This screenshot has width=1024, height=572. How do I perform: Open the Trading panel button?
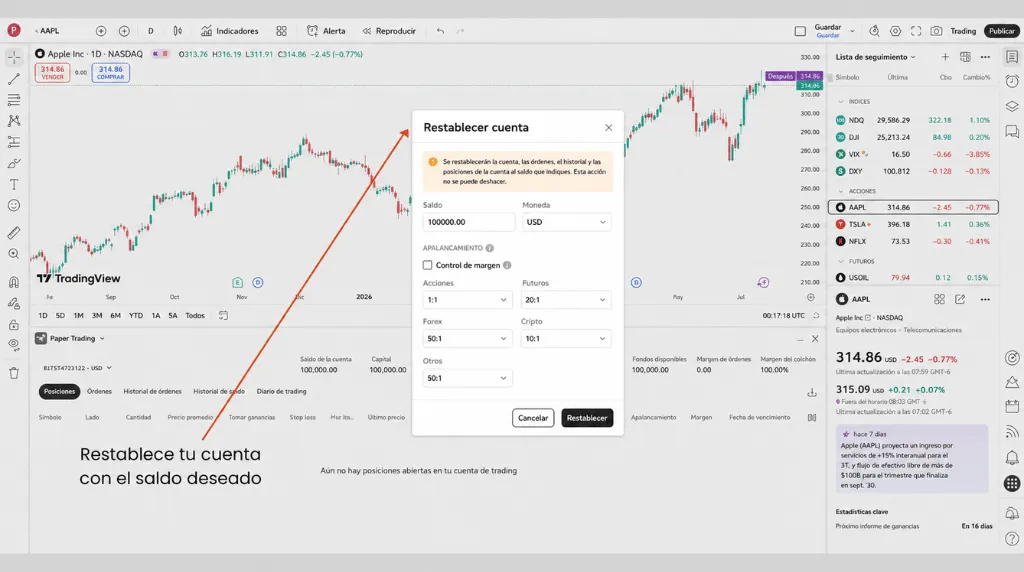[963, 31]
